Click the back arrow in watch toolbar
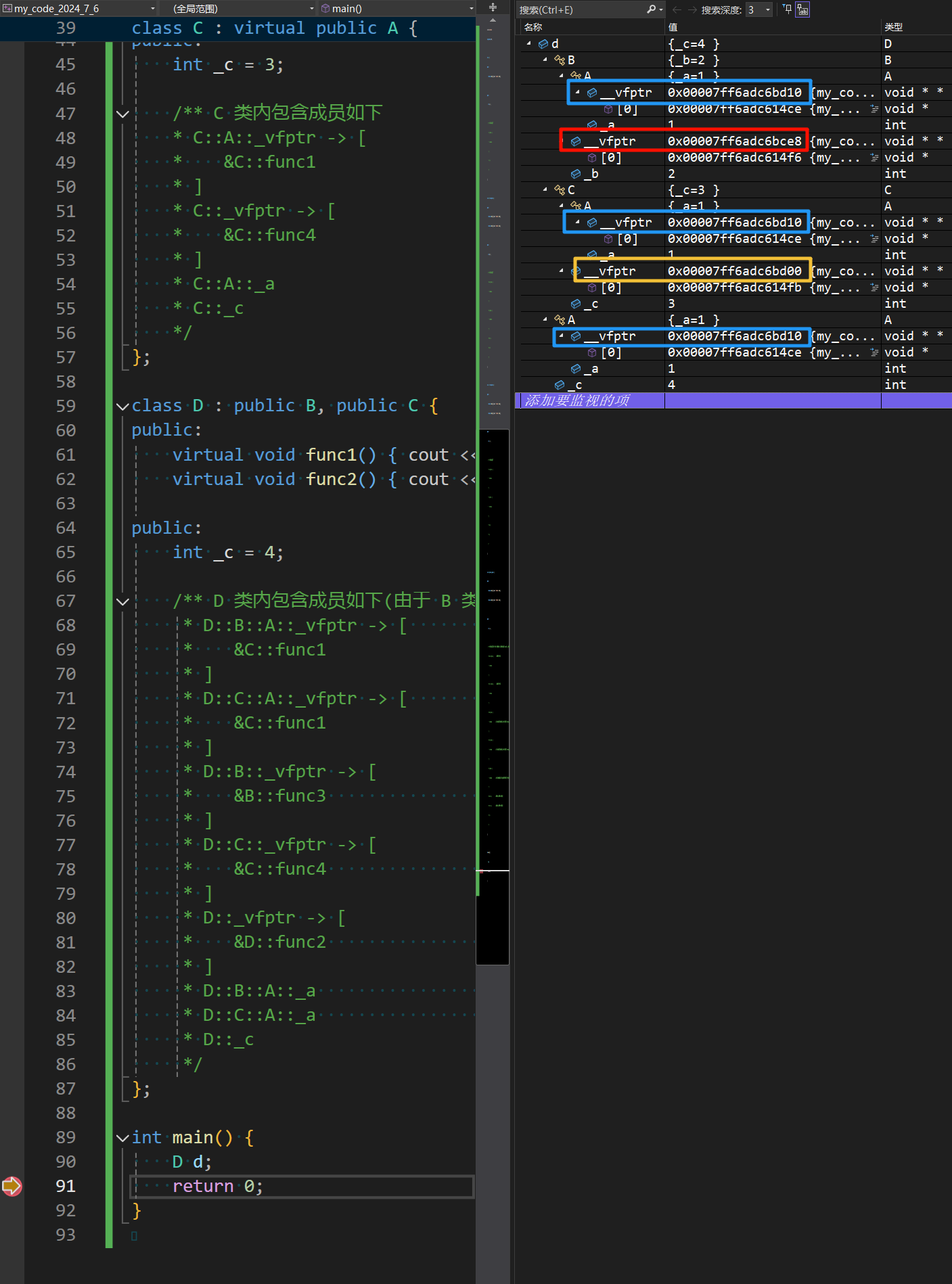Image resolution: width=952 pixels, height=1284 pixels. click(x=677, y=9)
